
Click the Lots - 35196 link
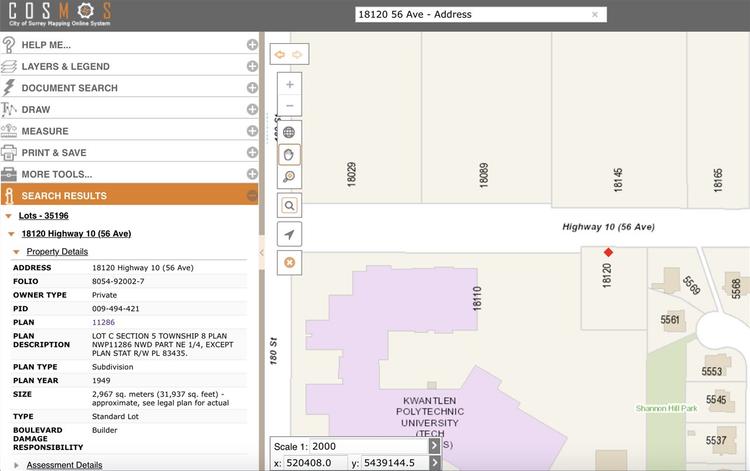coord(44,216)
